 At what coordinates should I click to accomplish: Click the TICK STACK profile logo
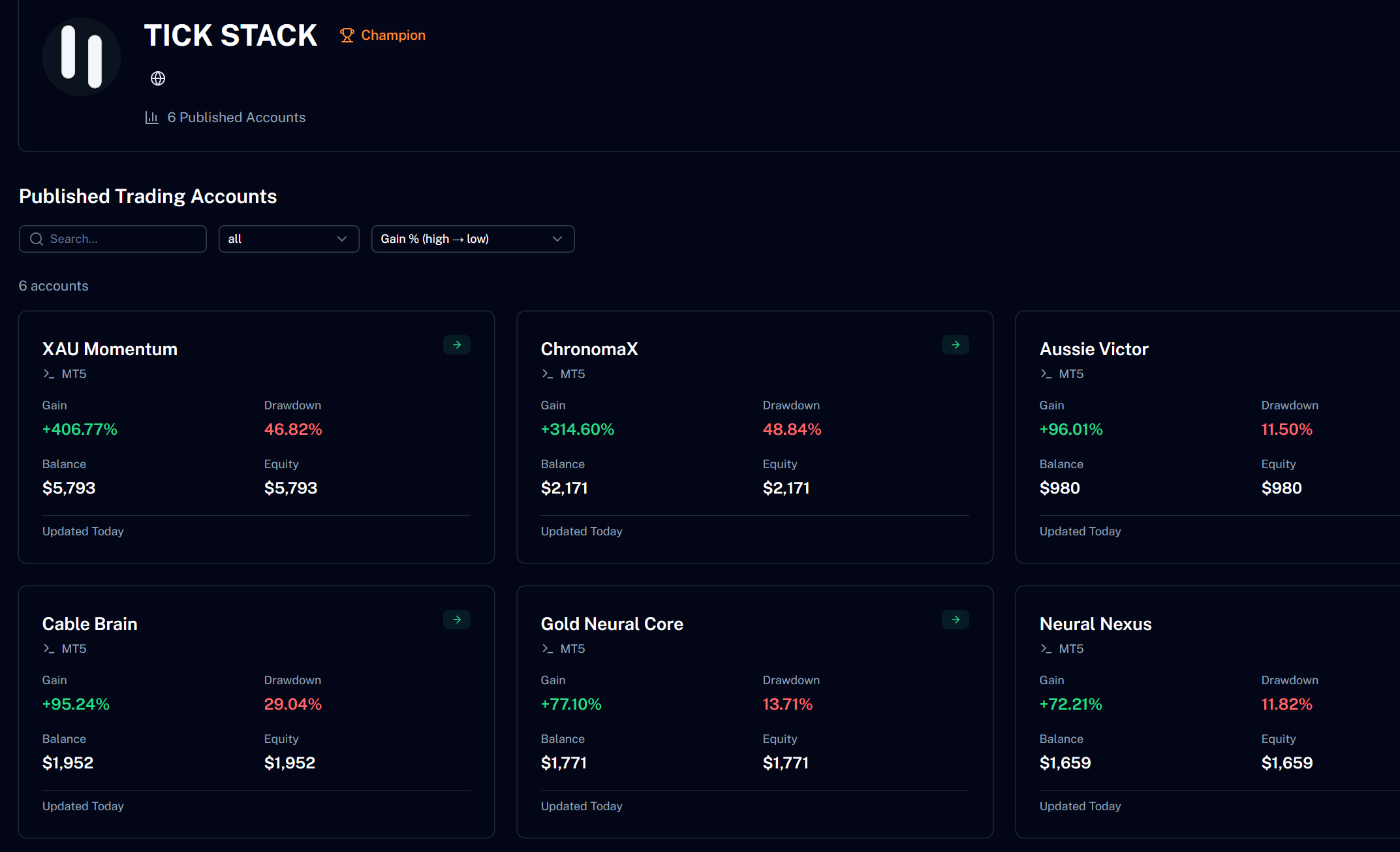coord(82,57)
